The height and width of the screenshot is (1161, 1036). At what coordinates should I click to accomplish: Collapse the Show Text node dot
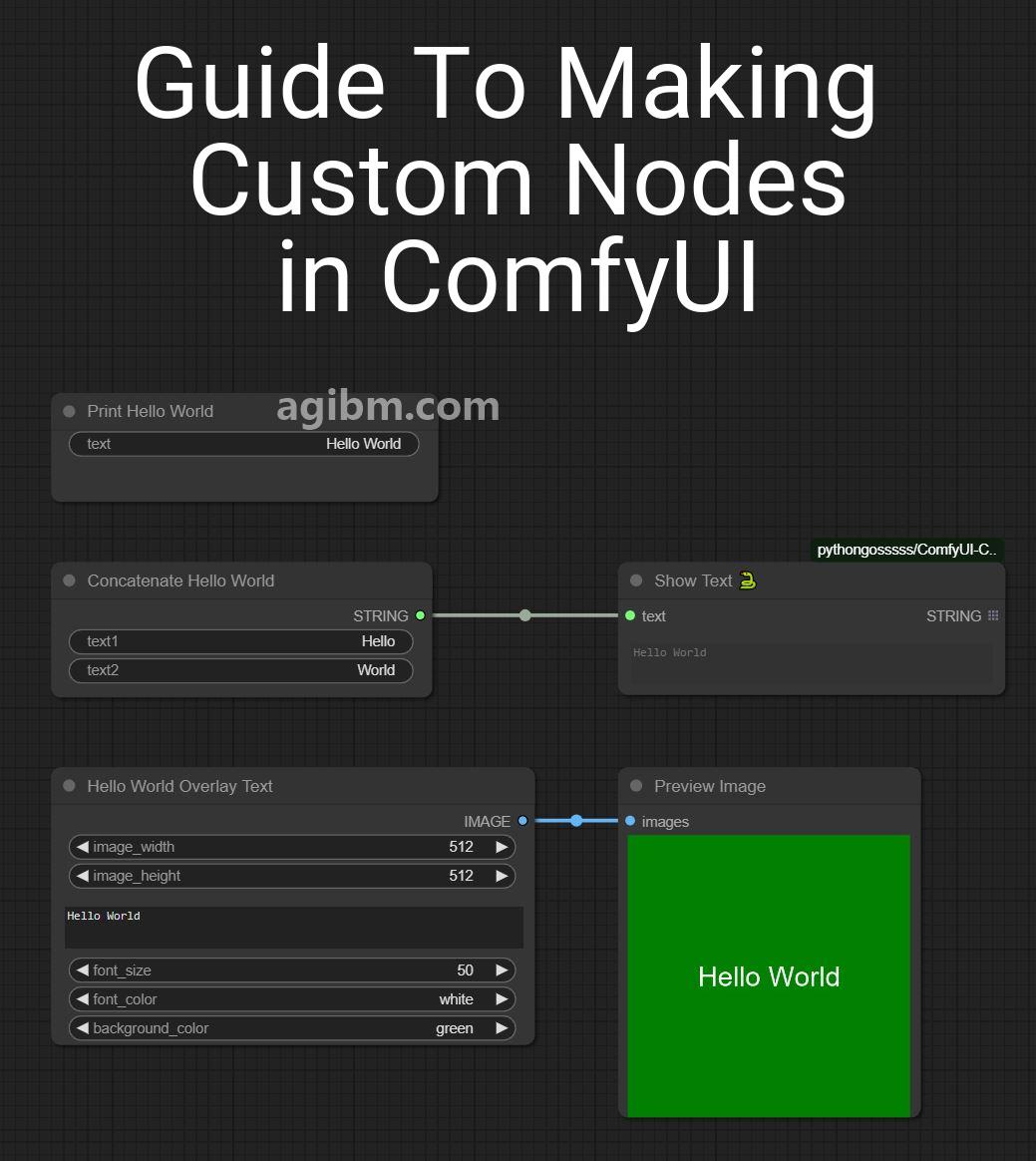pyautogui.click(x=636, y=580)
